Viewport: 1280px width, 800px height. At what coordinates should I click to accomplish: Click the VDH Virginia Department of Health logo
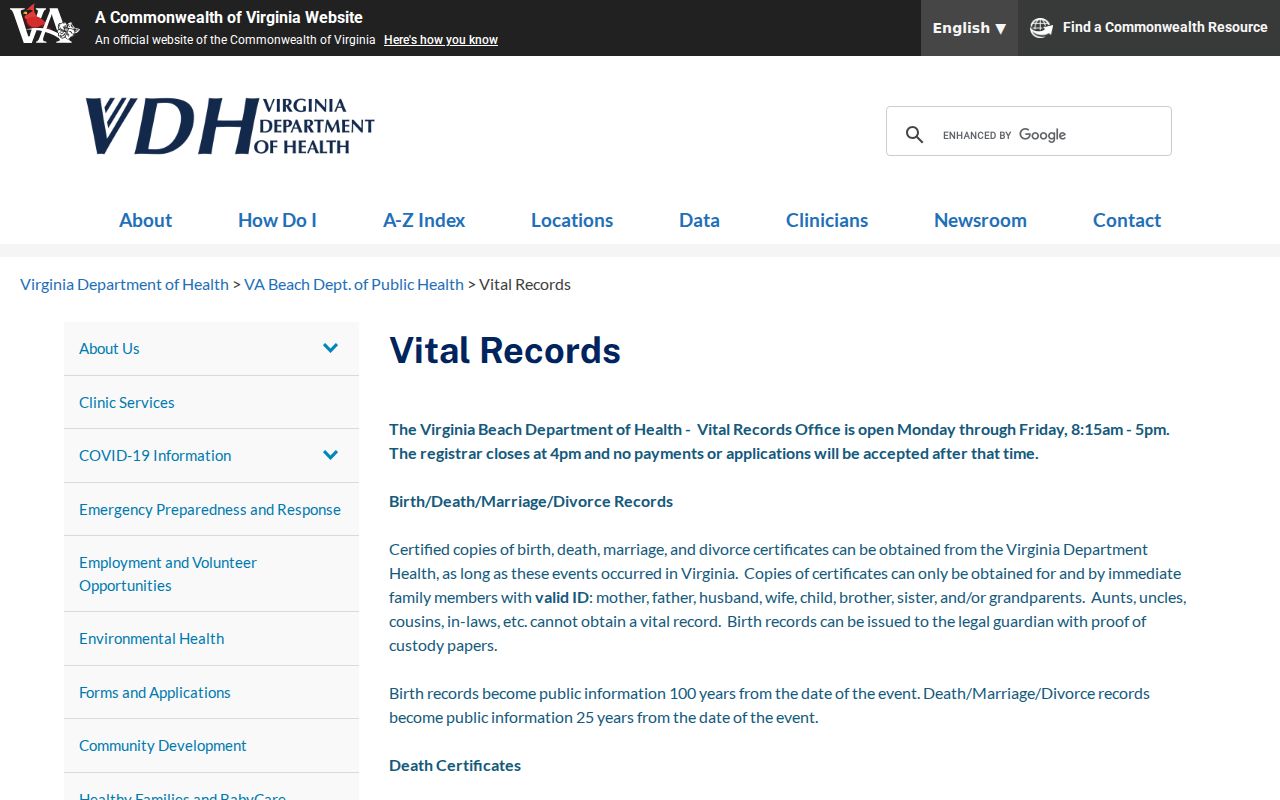click(230, 126)
